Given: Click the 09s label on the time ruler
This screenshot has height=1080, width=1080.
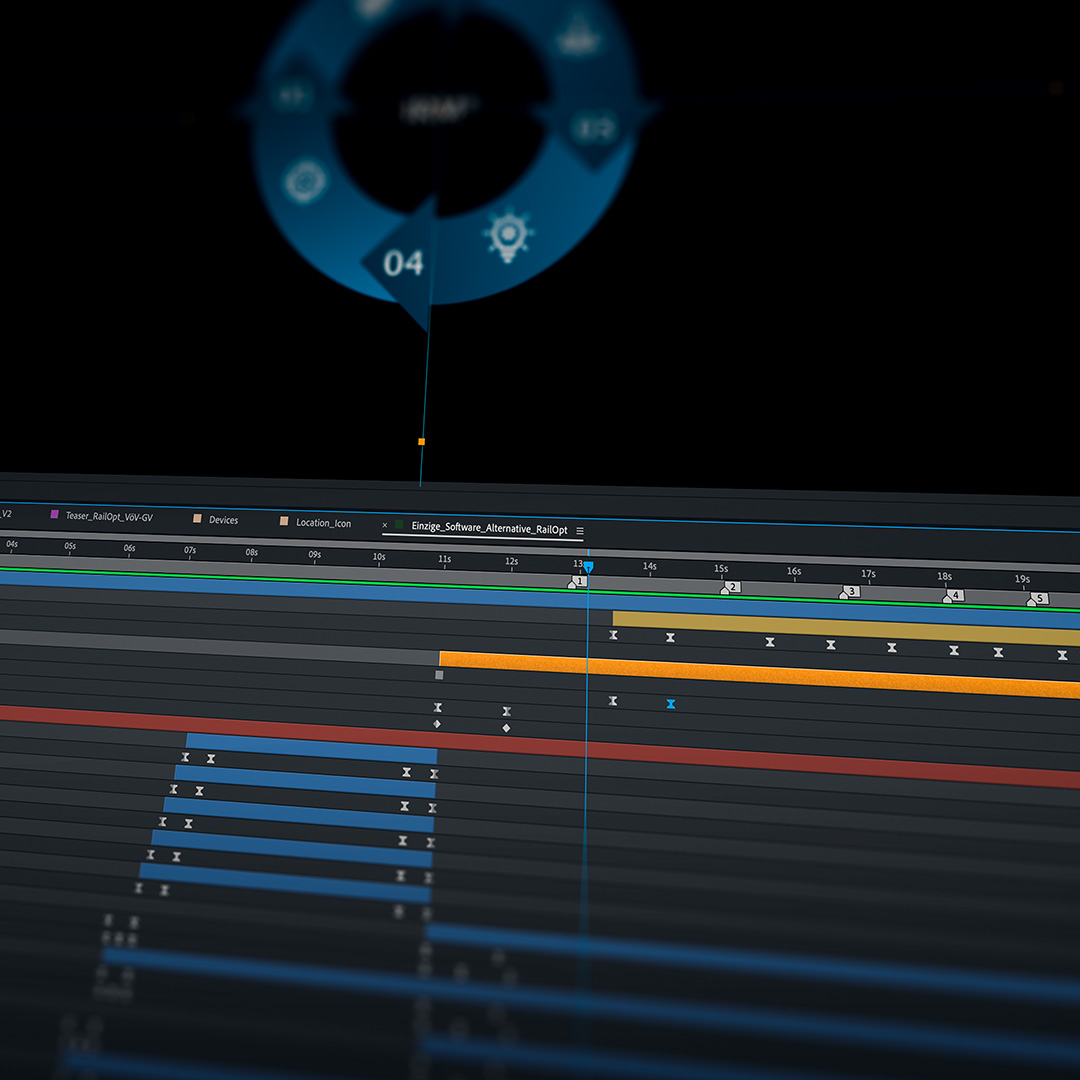Looking at the screenshot, I should [x=314, y=554].
